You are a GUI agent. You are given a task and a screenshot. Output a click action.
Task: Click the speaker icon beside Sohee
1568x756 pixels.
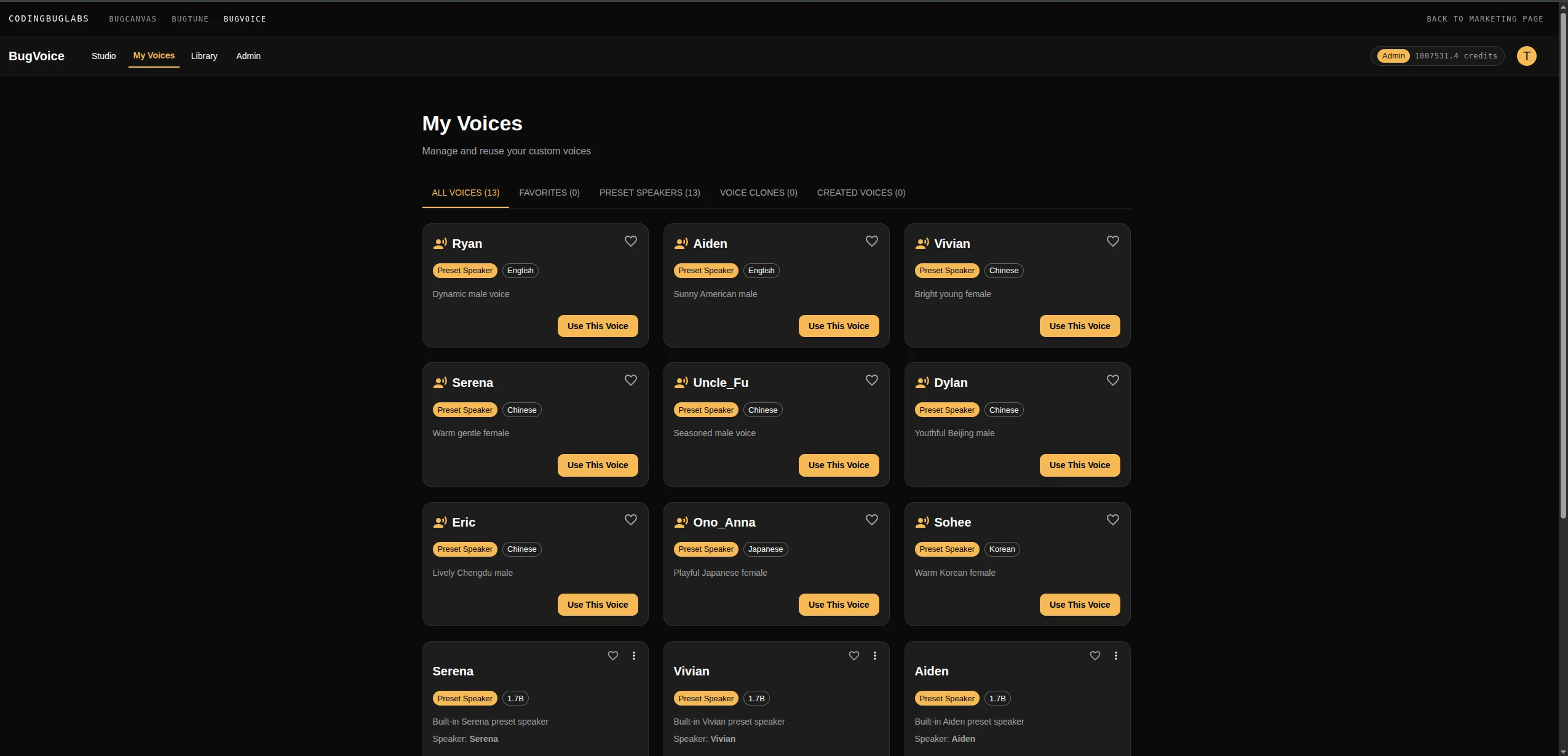click(922, 522)
